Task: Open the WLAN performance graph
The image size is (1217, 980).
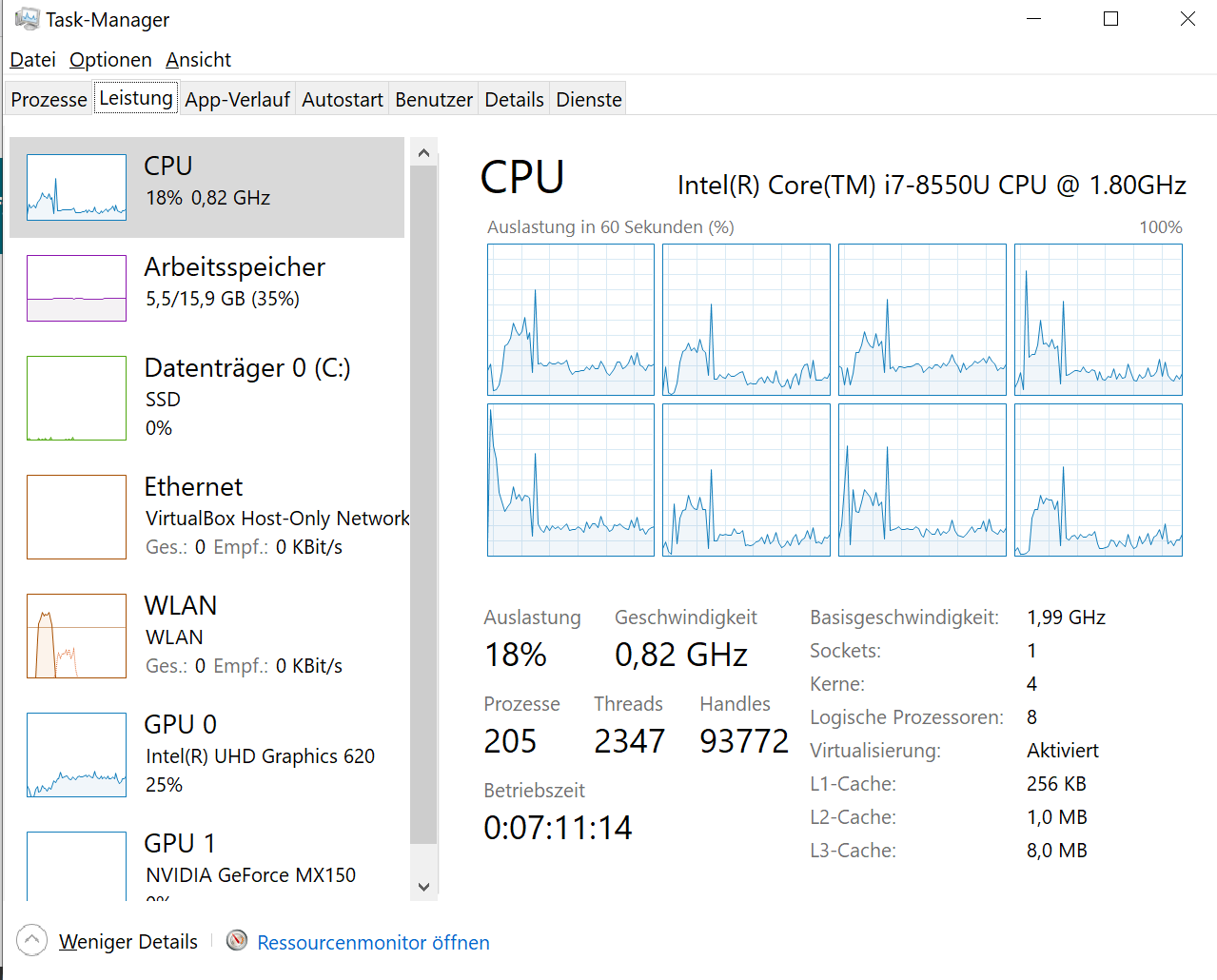Action: pyautogui.click(x=76, y=635)
